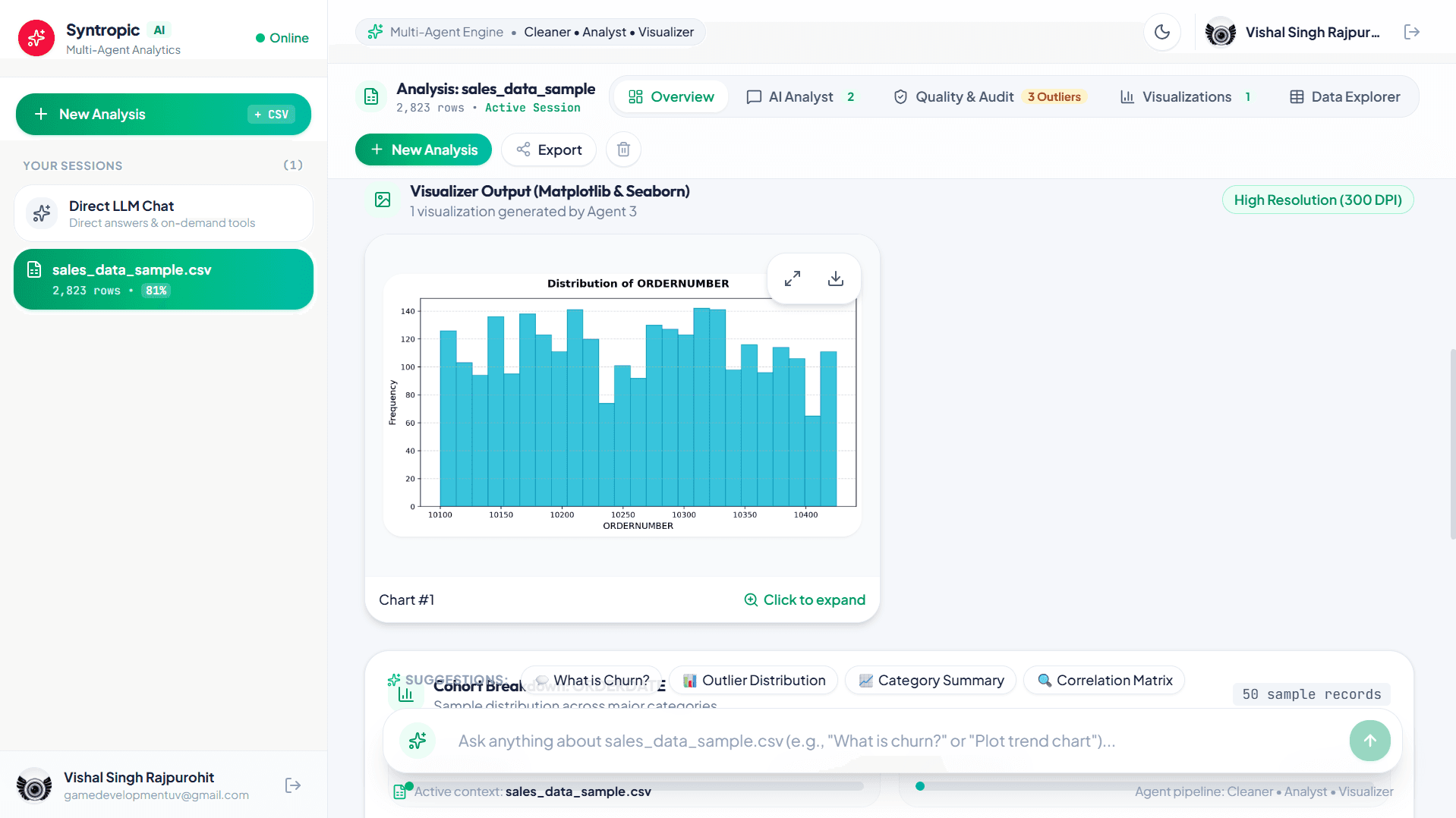The image size is (1456, 818).
Task: Toggle dark mode moon icon
Action: tap(1161, 32)
